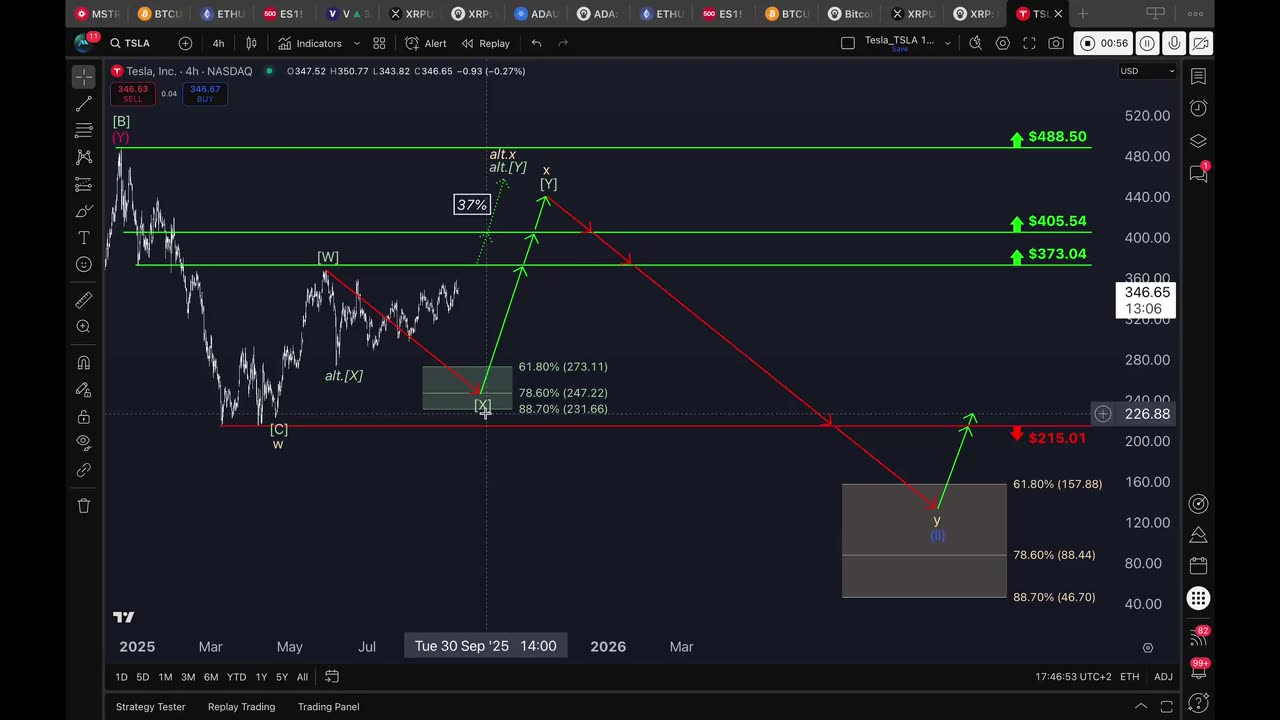Toggle the recording webcam

pos(1201,43)
